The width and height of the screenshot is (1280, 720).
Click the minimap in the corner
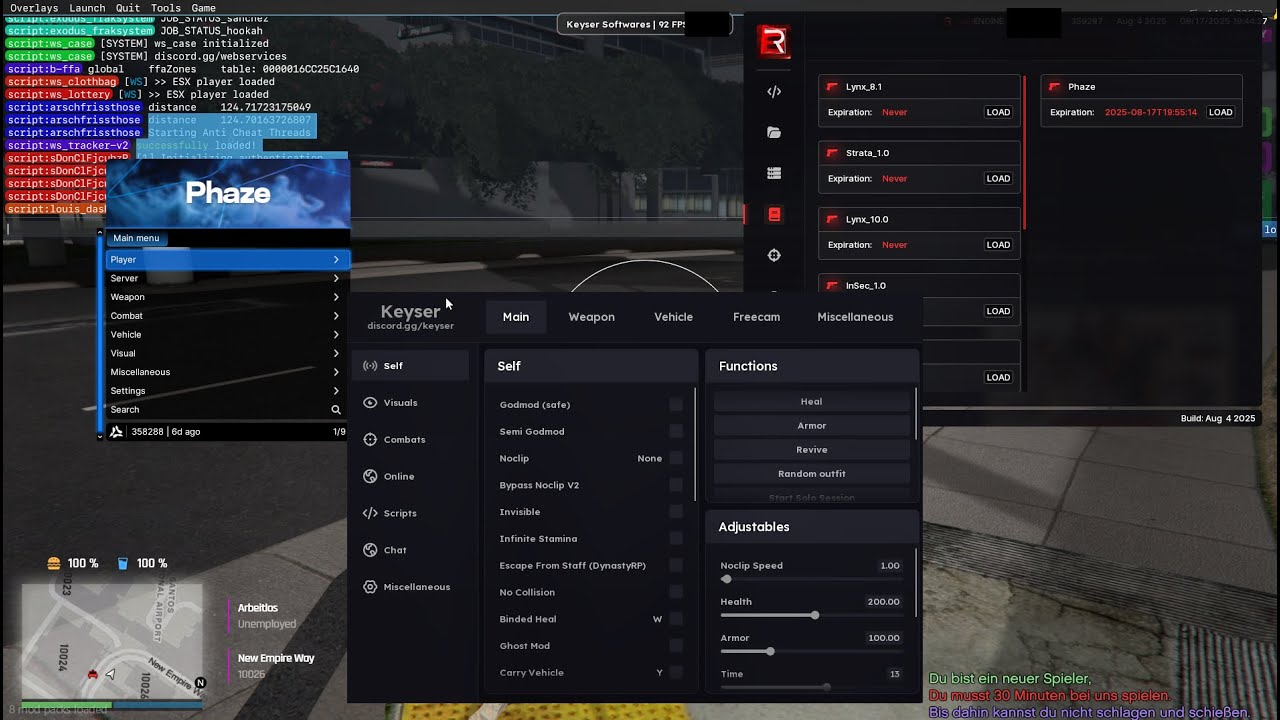pos(112,642)
